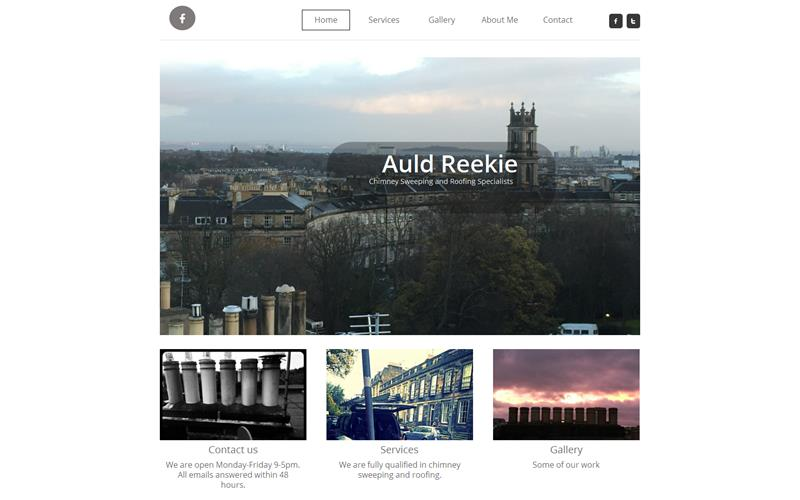This screenshot has width=800, height=500.
Task: Open the square Twitter social icon
Action: point(633,21)
